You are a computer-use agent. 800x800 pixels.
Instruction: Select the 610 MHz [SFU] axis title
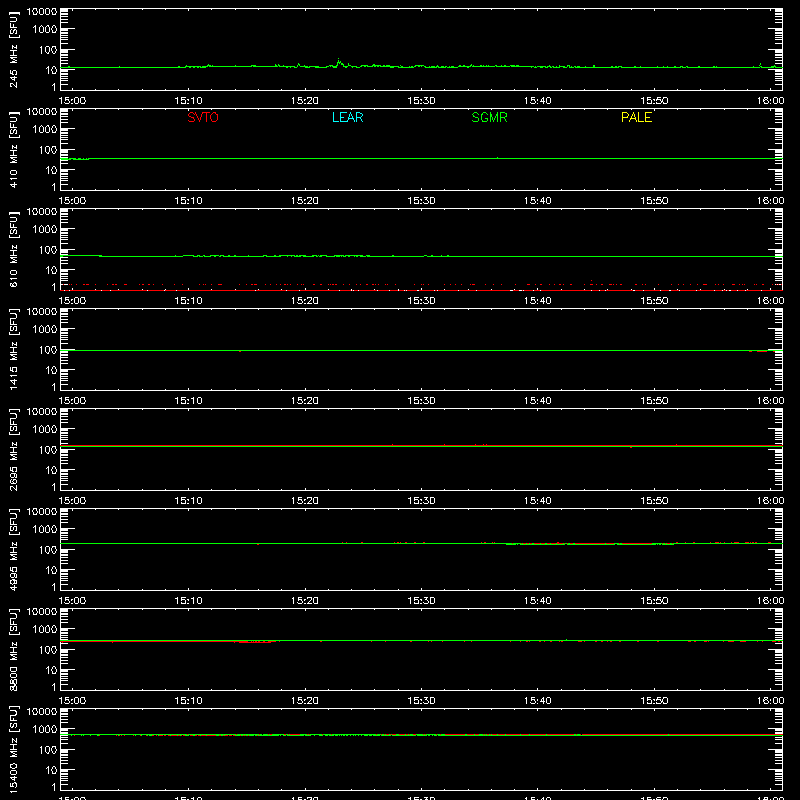13,249
